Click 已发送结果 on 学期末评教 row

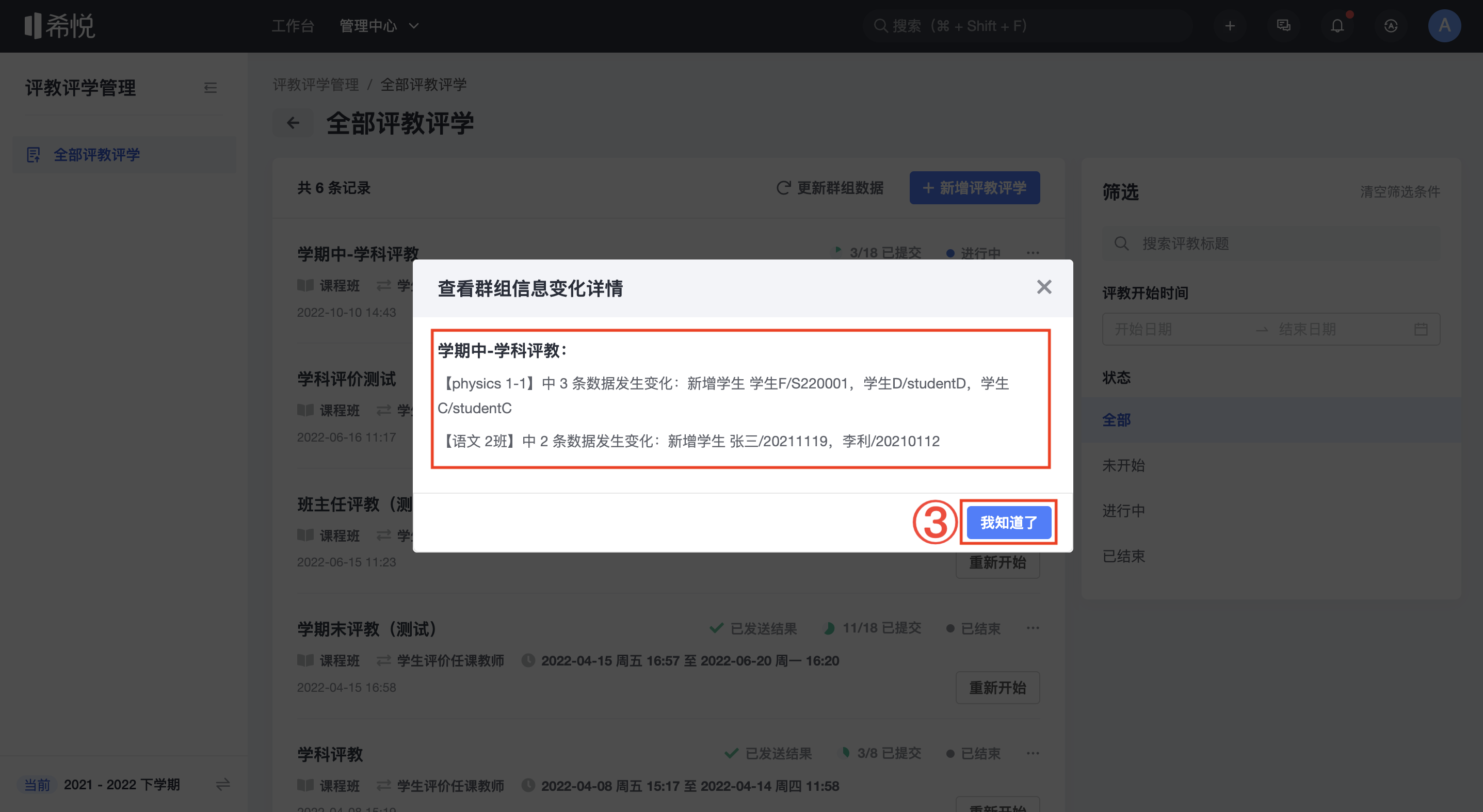pos(753,628)
